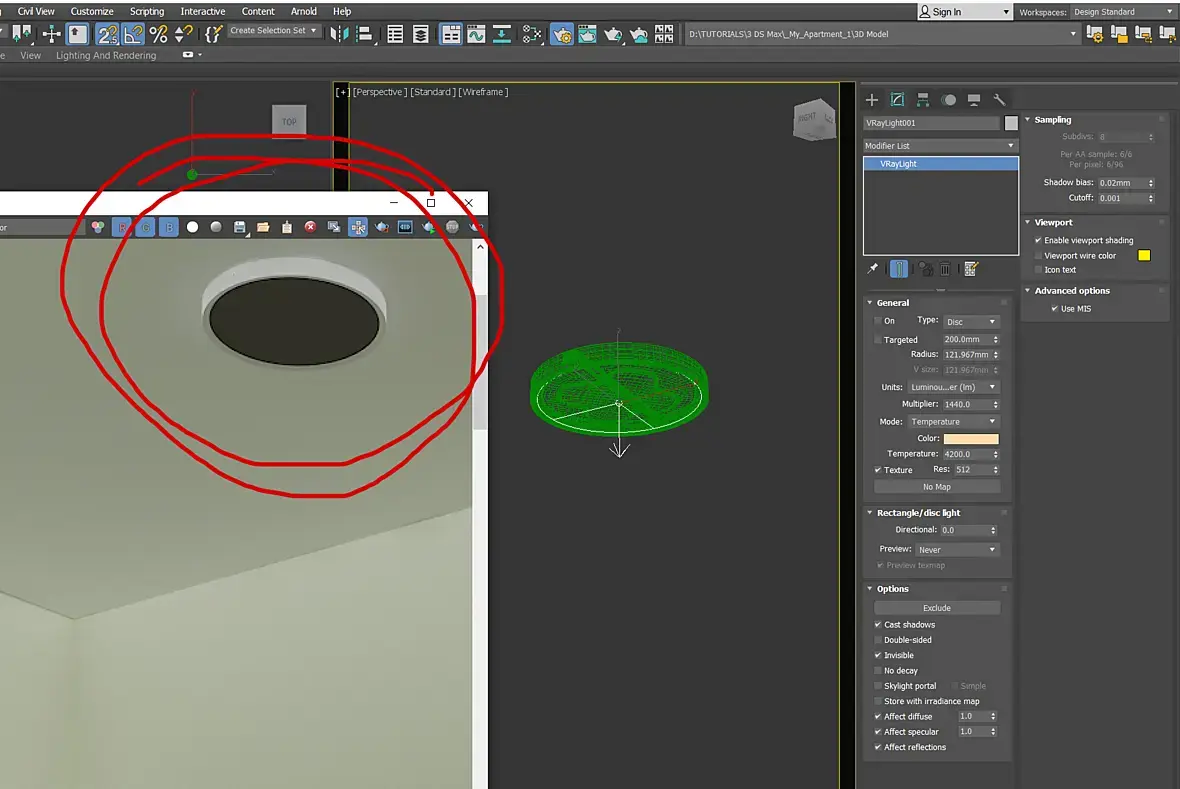Toggle Affect reflections checkbox
The height and width of the screenshot is (789, 1180).
(878, 747)
